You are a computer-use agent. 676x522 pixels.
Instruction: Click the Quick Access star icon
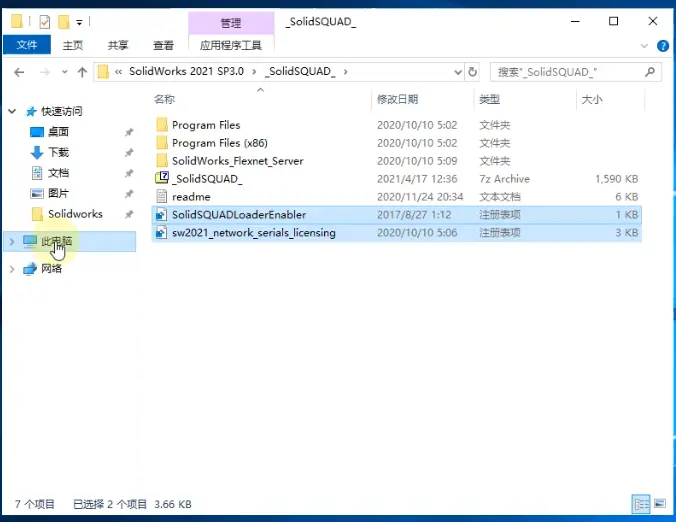click(31, 112)
